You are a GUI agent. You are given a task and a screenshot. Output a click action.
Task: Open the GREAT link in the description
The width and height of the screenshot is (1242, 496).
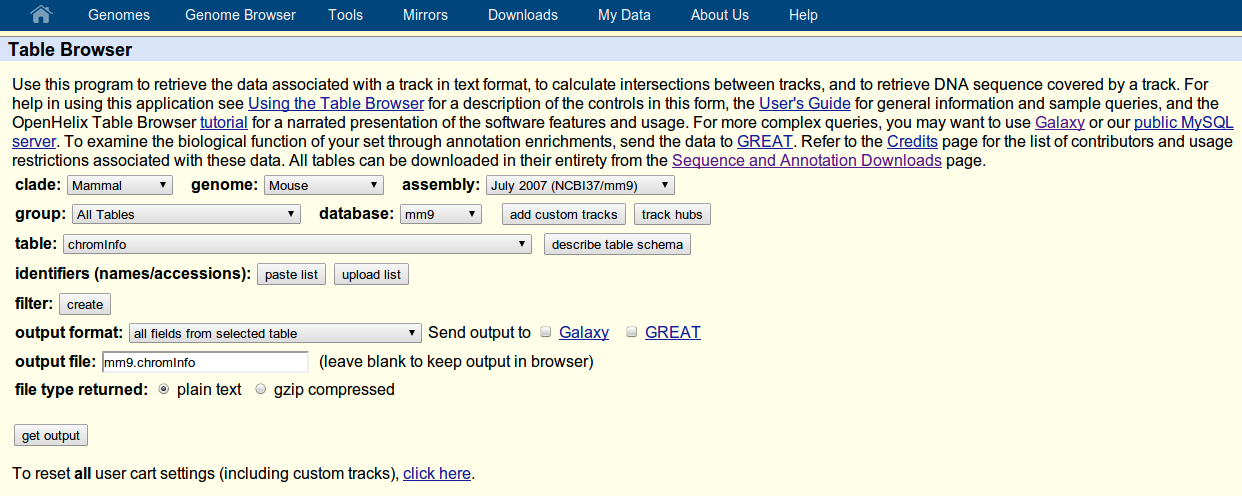tap(765, 141)
